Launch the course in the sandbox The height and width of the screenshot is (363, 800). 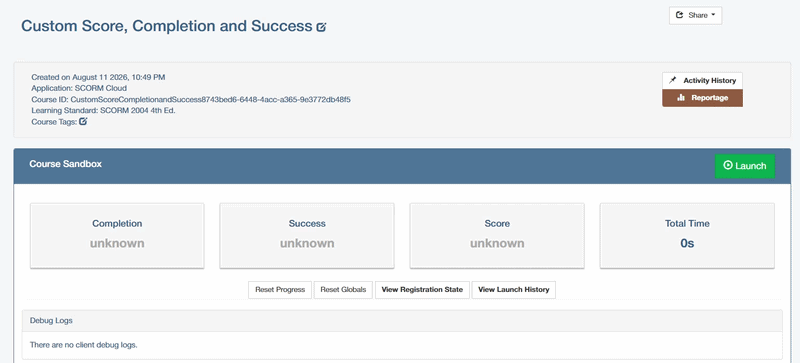(745, 166)
